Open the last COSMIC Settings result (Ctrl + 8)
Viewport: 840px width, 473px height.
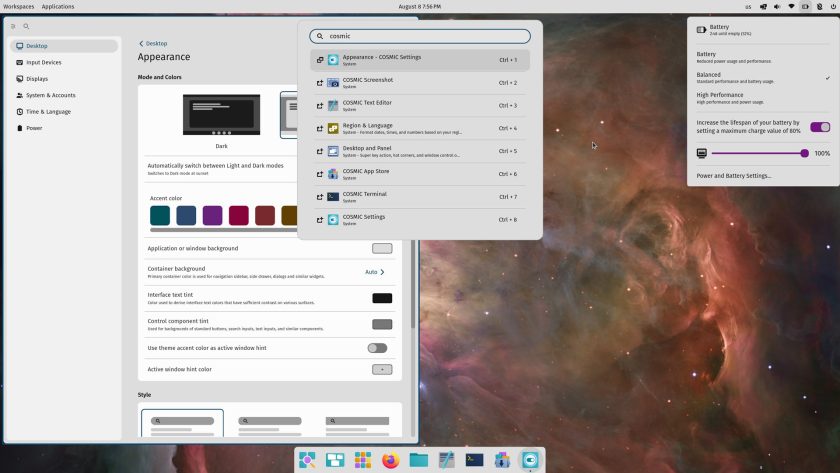[419, 220]
